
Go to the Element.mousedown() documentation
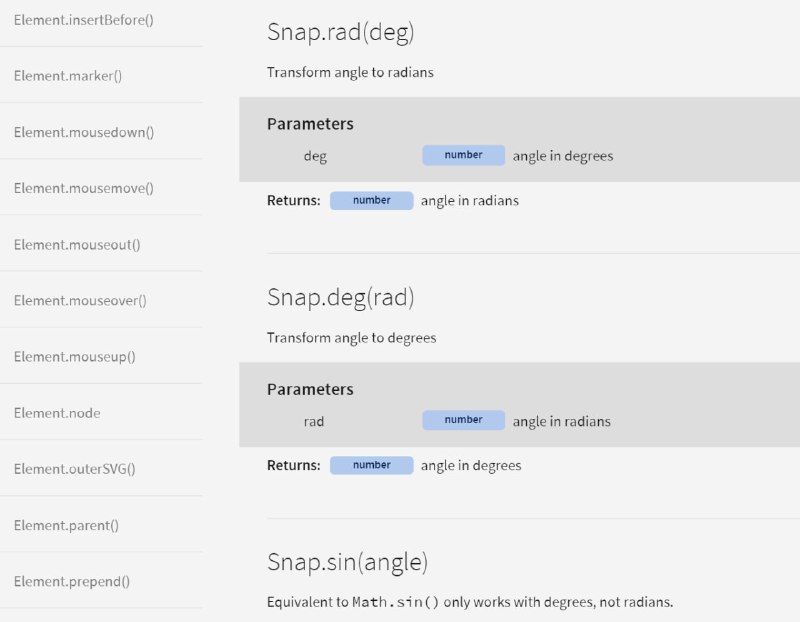click(84, 132)
